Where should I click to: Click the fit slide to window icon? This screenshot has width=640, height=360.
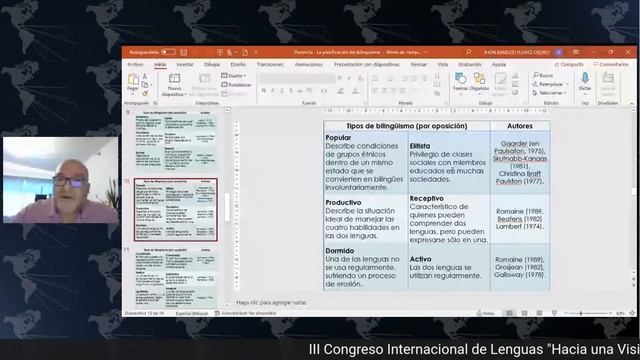click(632, 313)
